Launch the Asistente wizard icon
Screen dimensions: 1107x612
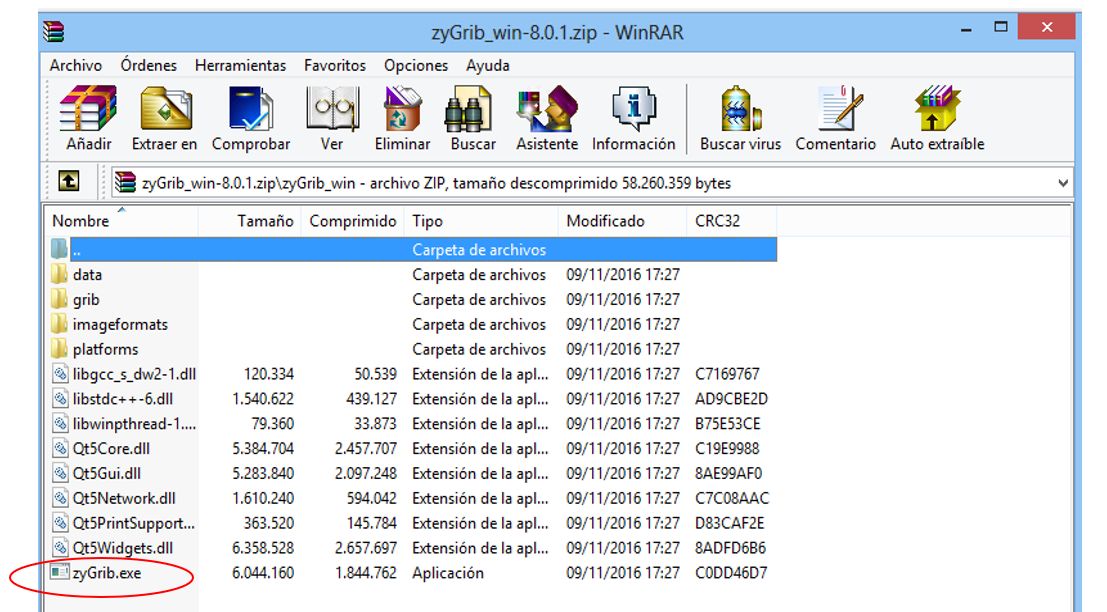point(547,109)
